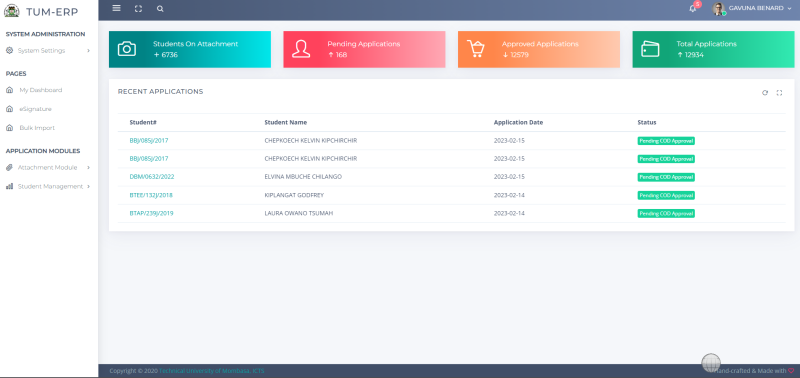This screenshot has height=378, width=800.
Task: Click the Status column header
Action: click(647, 122)
